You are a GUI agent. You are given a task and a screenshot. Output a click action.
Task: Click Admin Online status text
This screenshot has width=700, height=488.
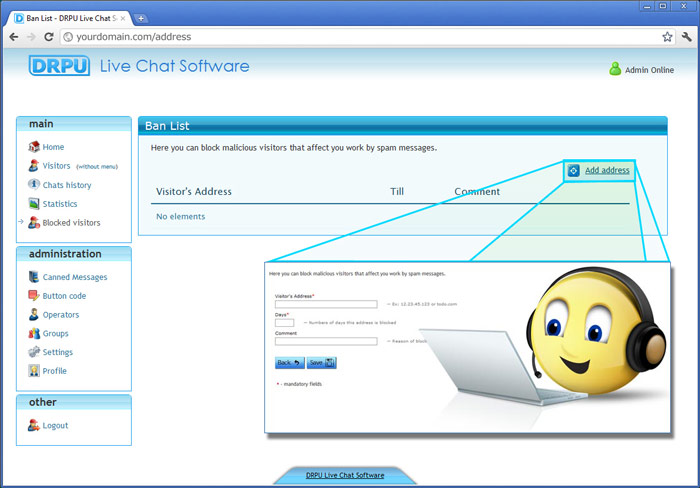(649, 70)
